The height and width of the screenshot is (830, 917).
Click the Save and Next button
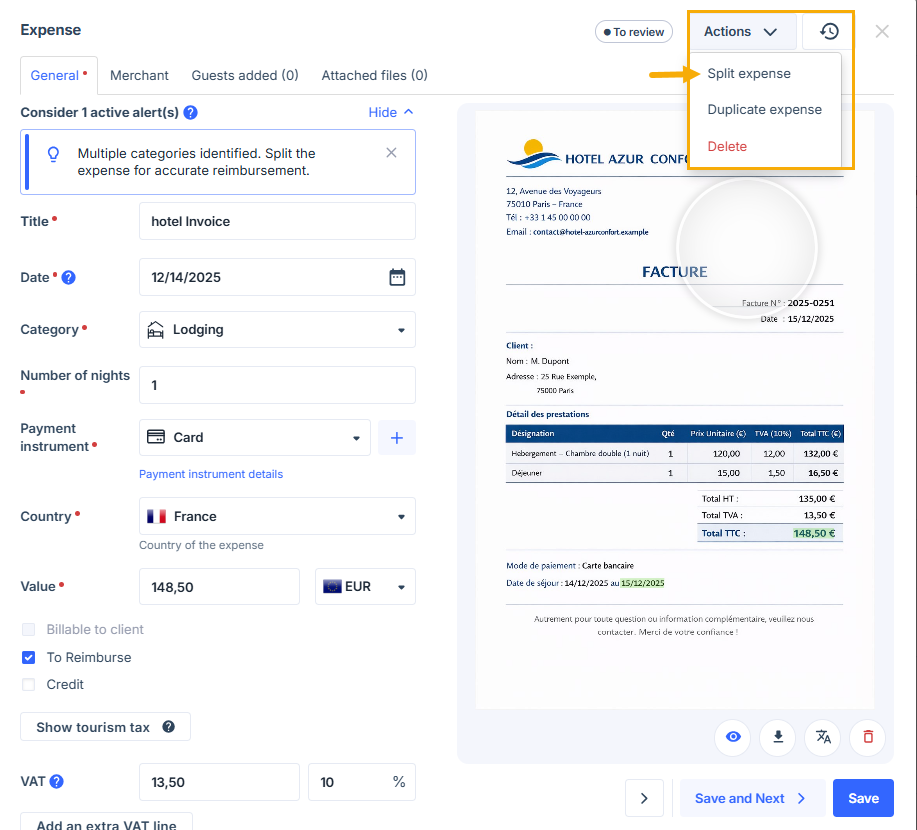752,798
